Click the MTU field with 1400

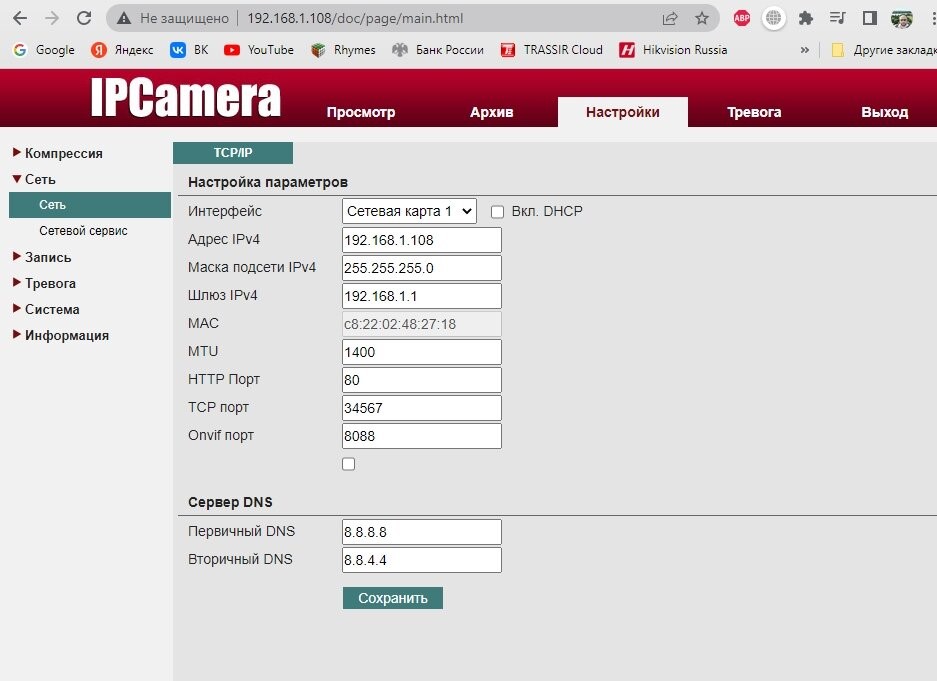[422, 352]
